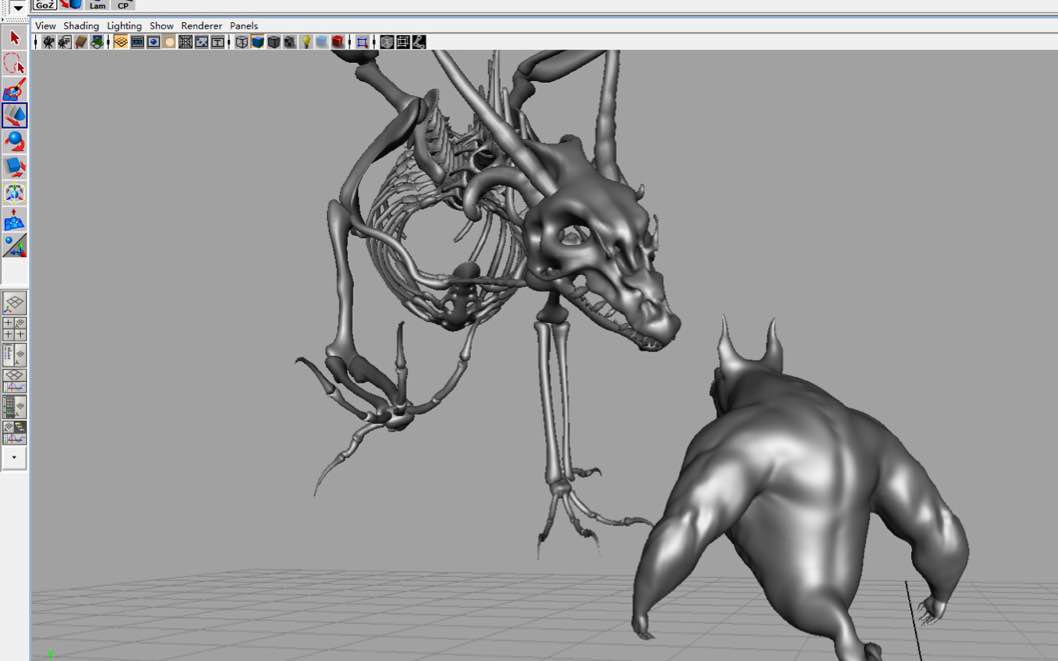
Task: Click the Image Plane icon
Action: click(97, 42)
